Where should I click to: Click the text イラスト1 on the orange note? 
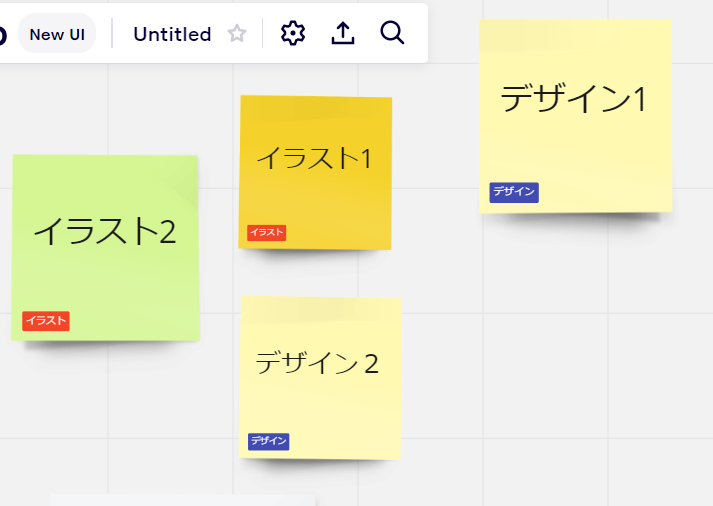[314, 158]
